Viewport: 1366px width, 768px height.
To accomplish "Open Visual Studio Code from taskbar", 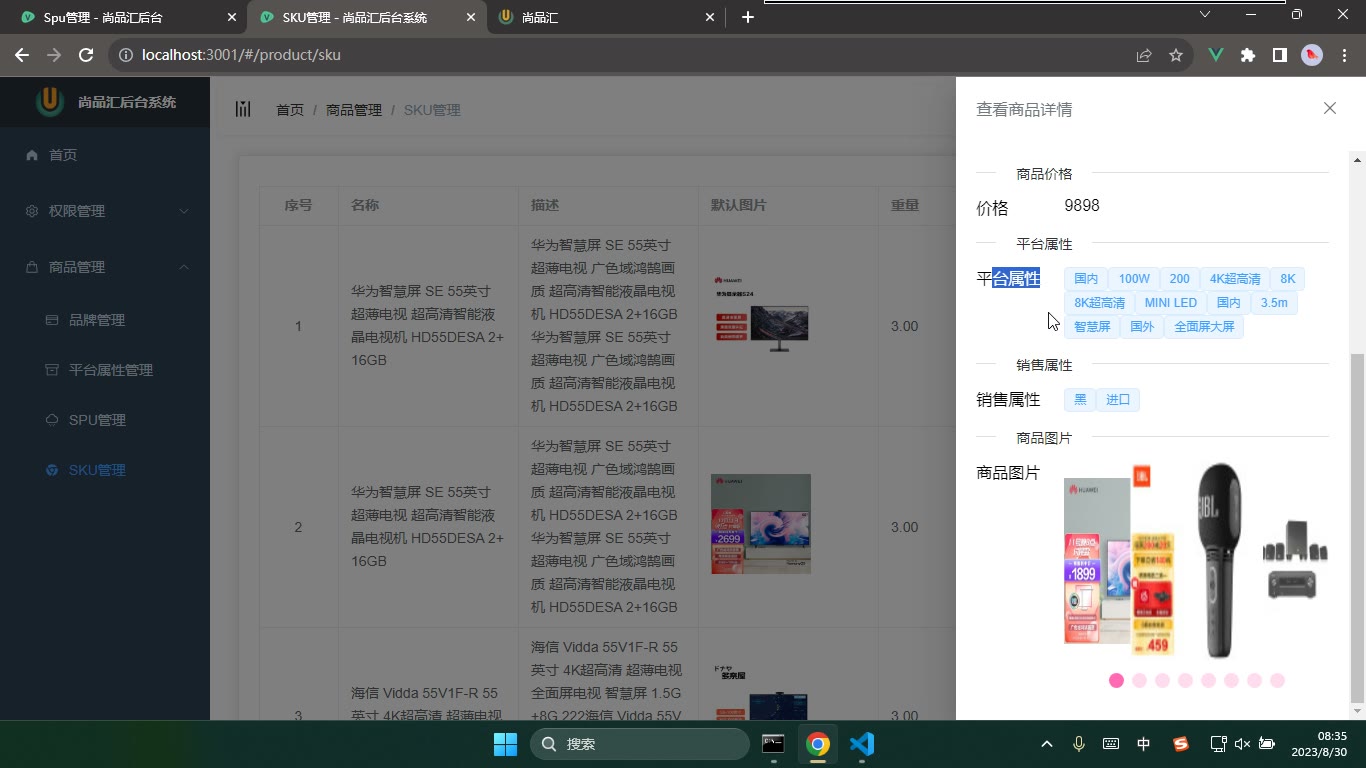I will tap(861, 744).
